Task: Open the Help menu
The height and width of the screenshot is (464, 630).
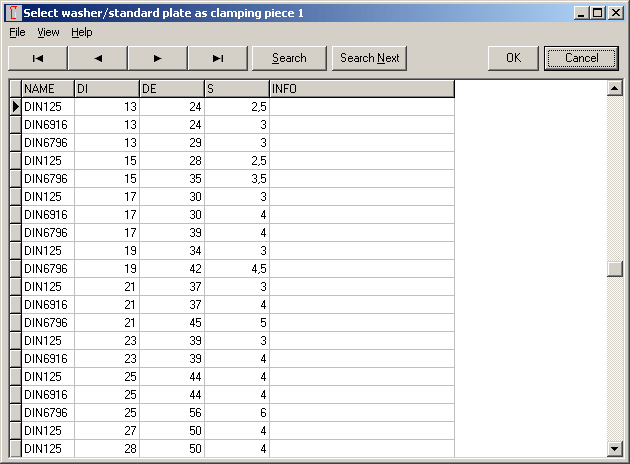Action: (x=81, y=32)
